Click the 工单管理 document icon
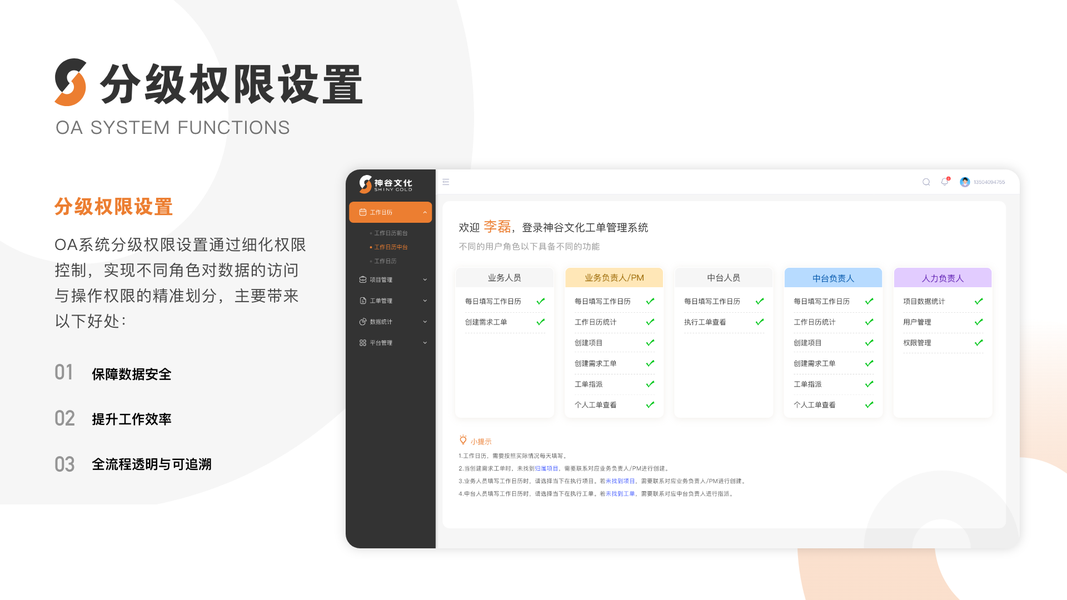This screenshot has height=600, width=1067. tap(363, 301)
